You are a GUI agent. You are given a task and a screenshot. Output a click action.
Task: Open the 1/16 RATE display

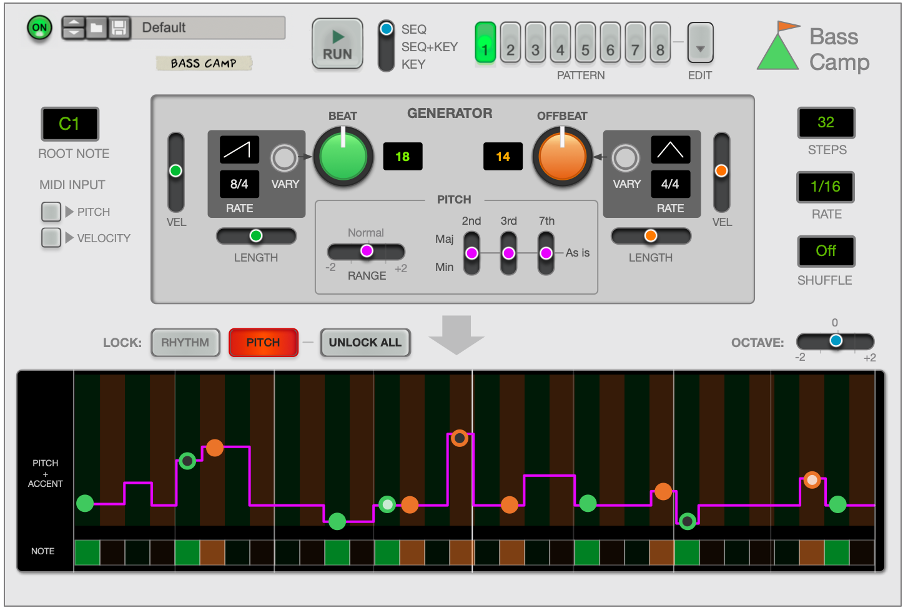coord(826,187)
